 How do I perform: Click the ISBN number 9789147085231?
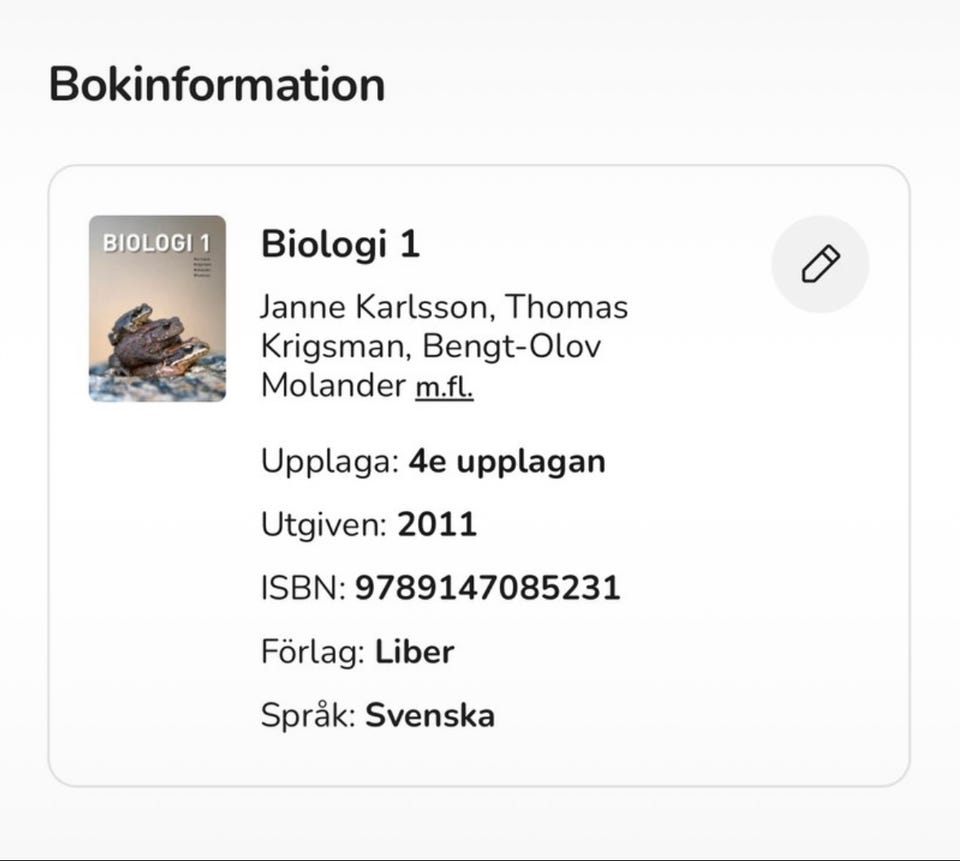point(488,588)
